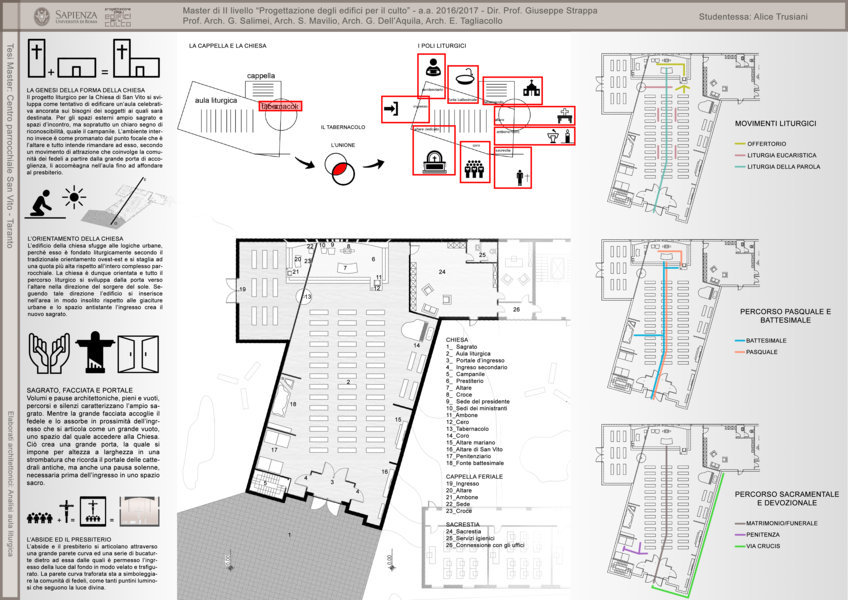
Task: Click the altar table with cross icon
Action: coord(564,116)
